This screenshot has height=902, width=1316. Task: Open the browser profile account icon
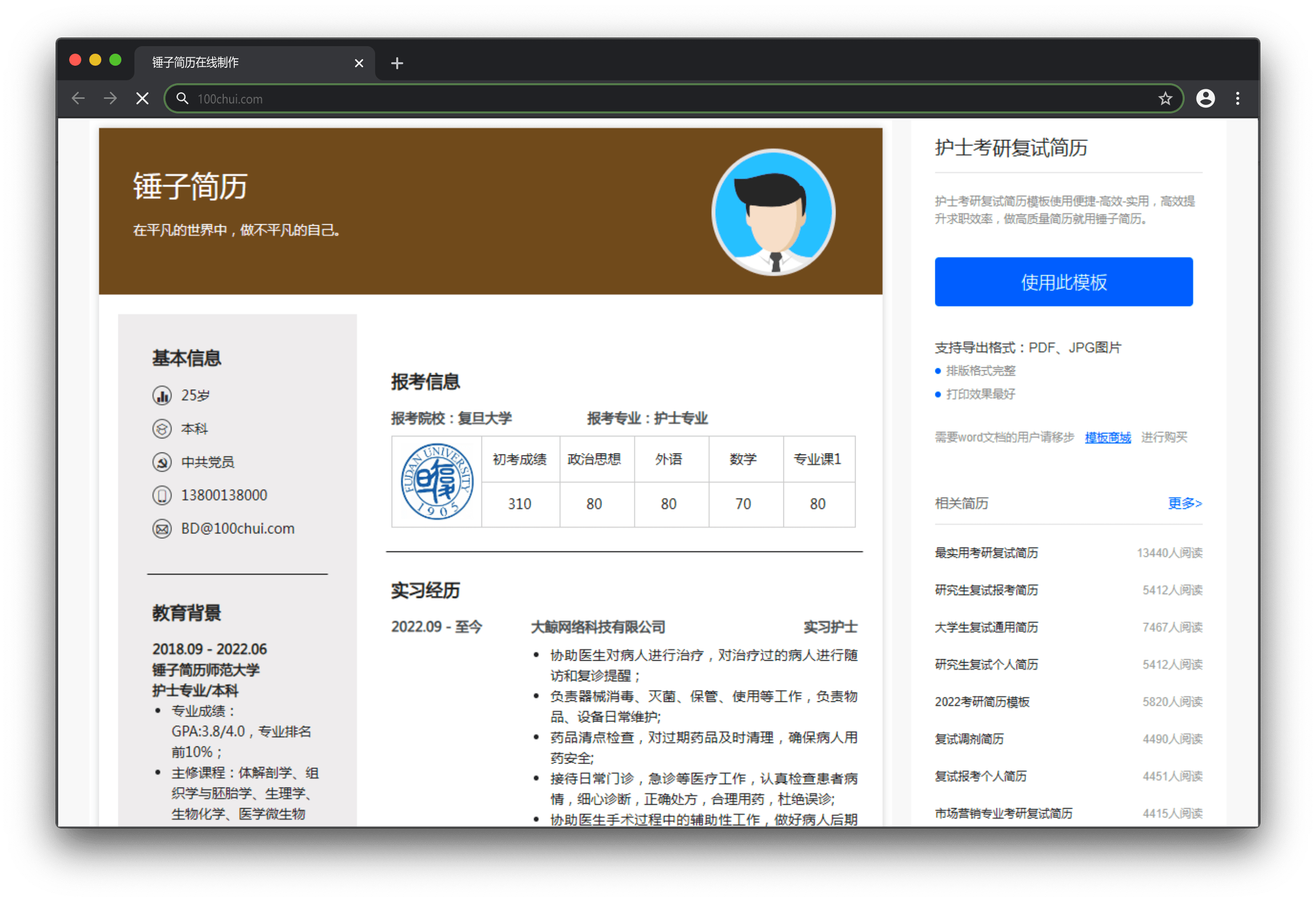[1205, 99]
